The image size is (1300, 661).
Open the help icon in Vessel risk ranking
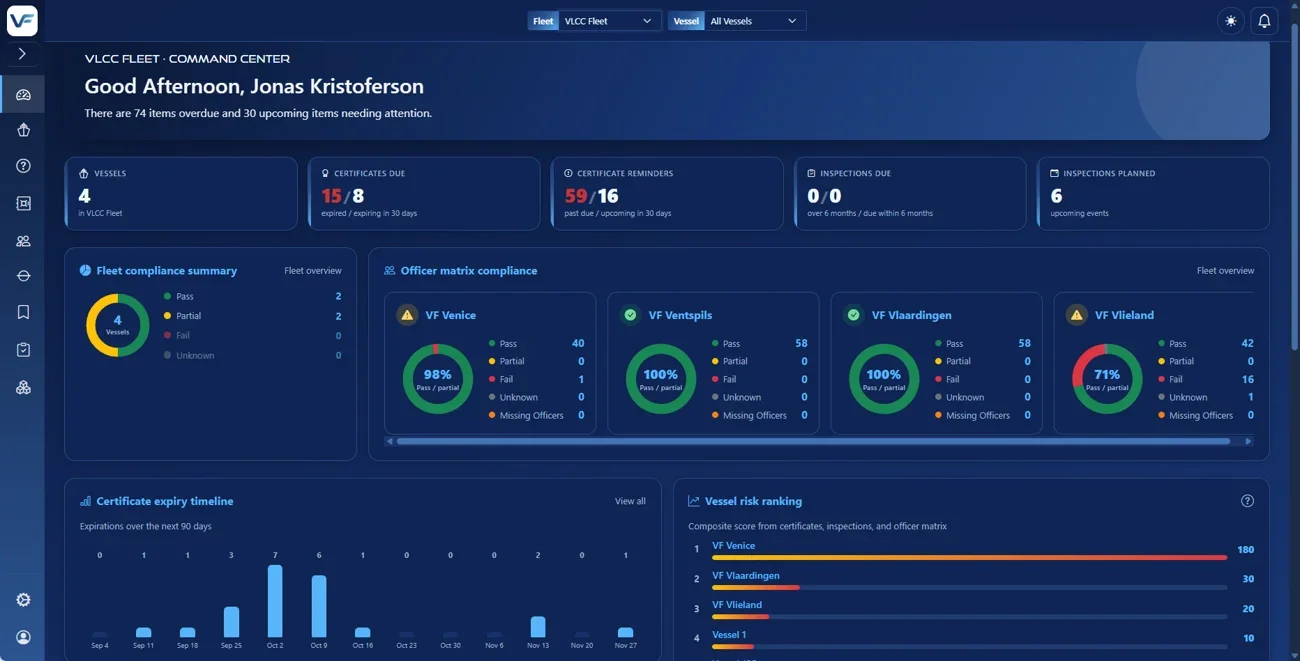tap(1247, 501)
